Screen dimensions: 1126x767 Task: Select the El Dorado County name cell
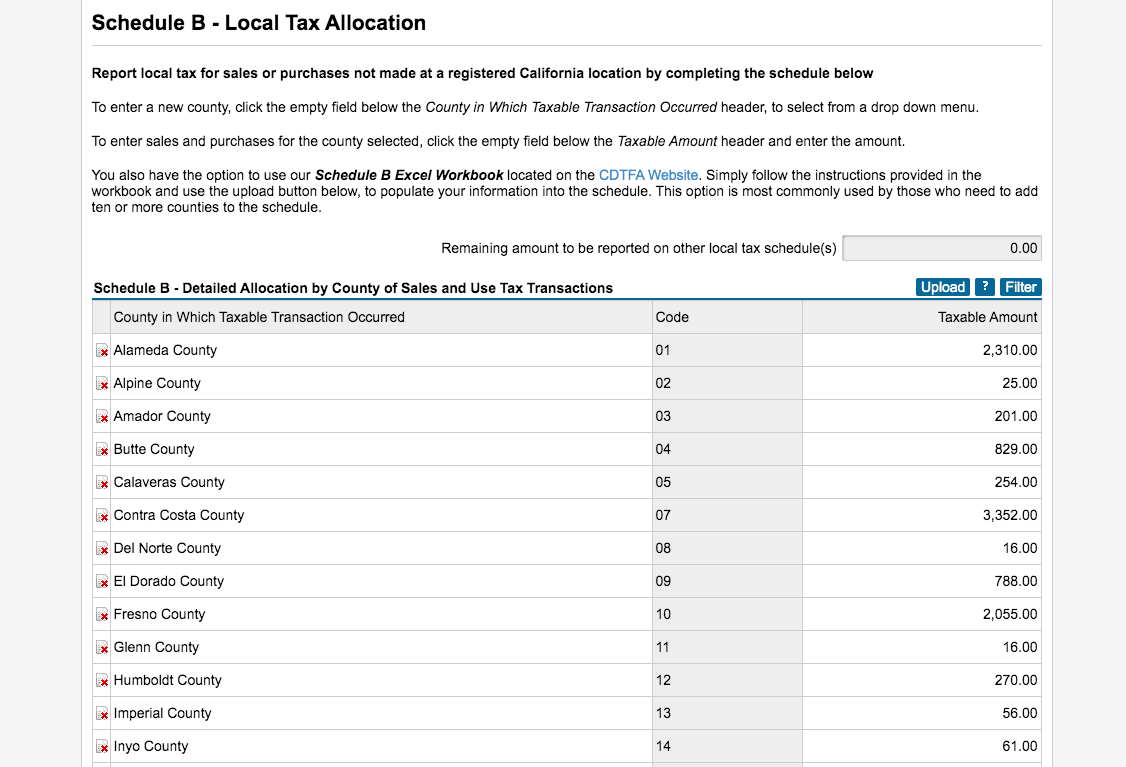pos(381,582)
